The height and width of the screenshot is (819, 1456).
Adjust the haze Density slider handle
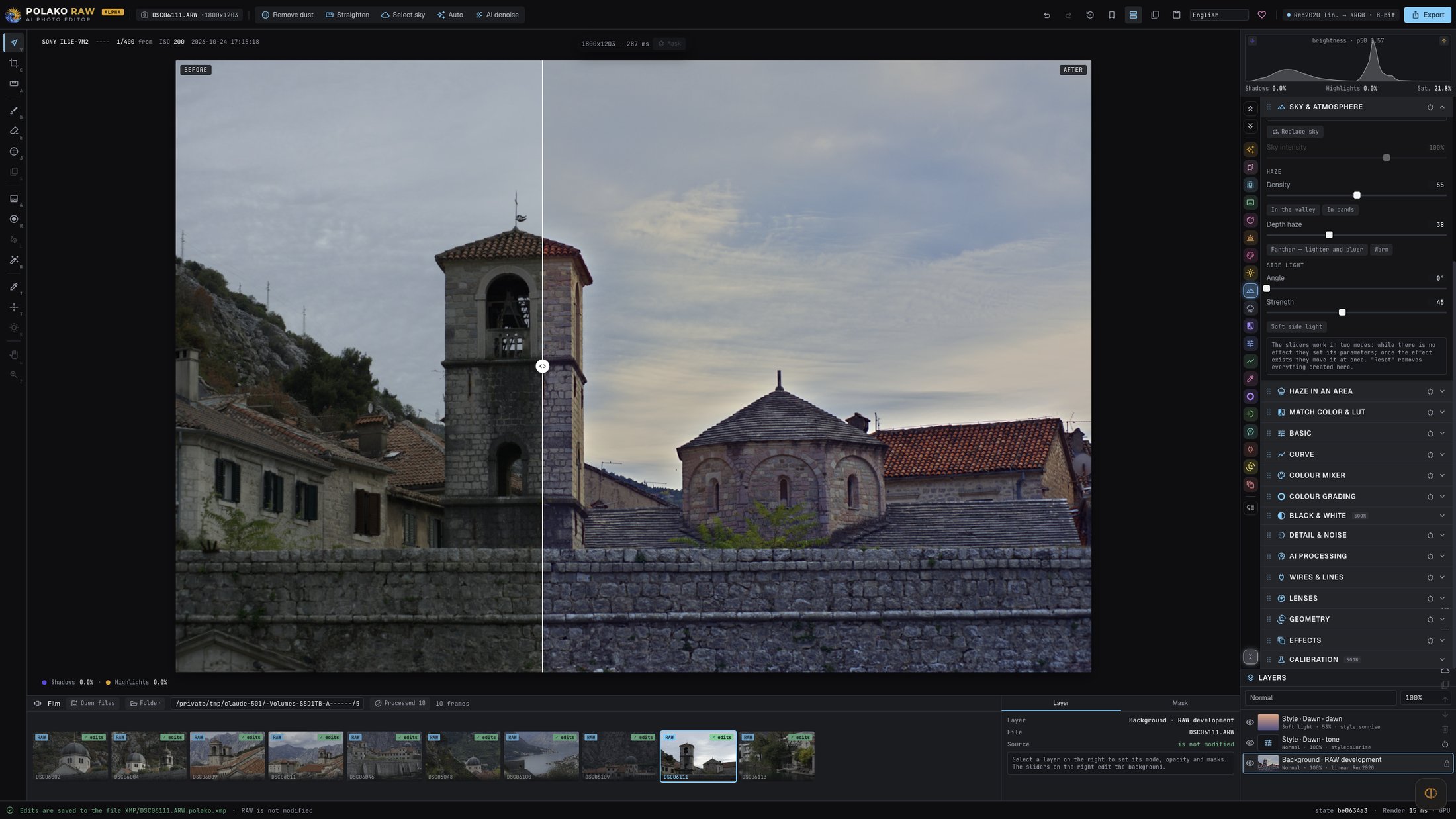pyautogui.click(x=1357, y=195)
